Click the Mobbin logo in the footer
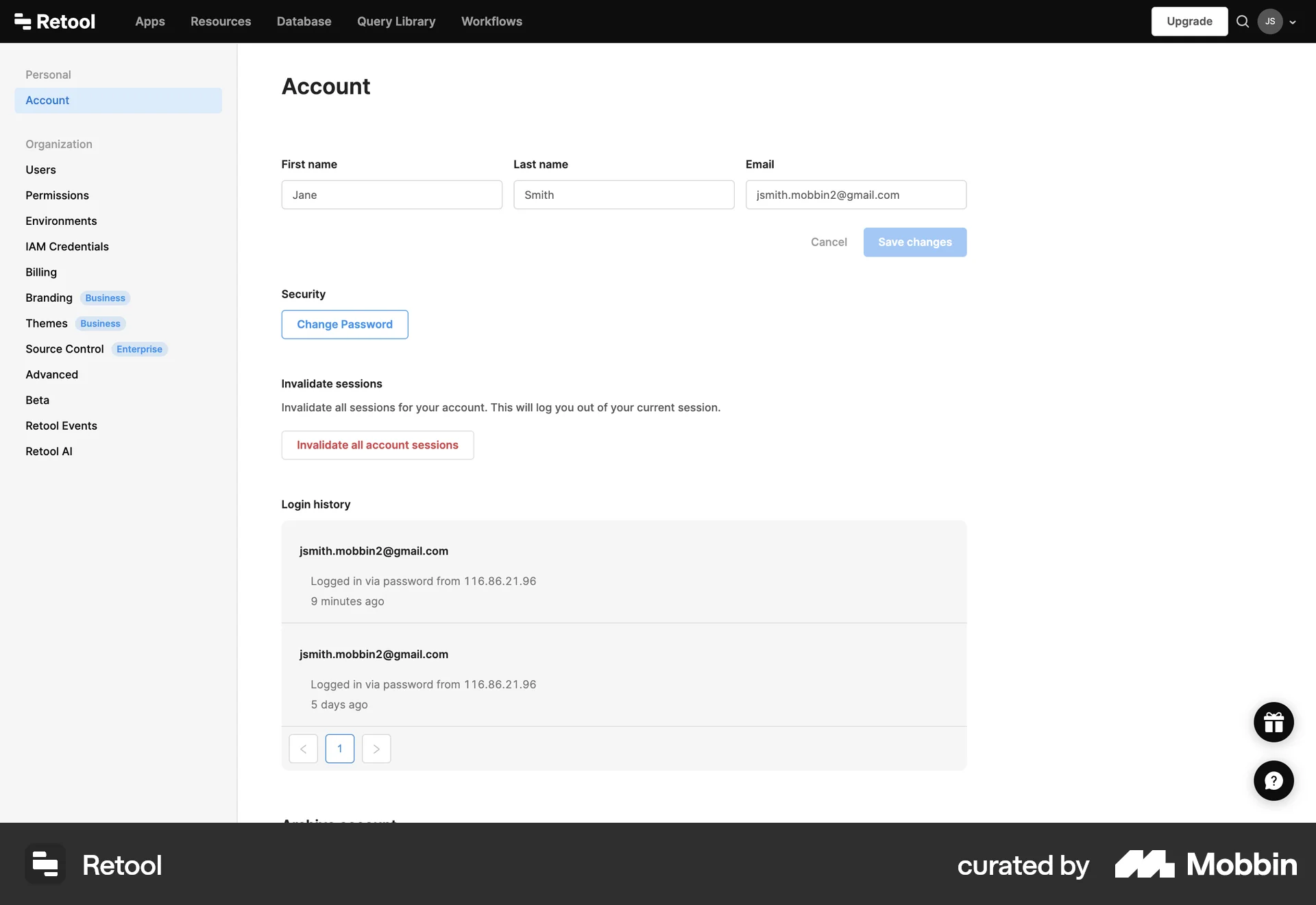 coord(1206,865)
